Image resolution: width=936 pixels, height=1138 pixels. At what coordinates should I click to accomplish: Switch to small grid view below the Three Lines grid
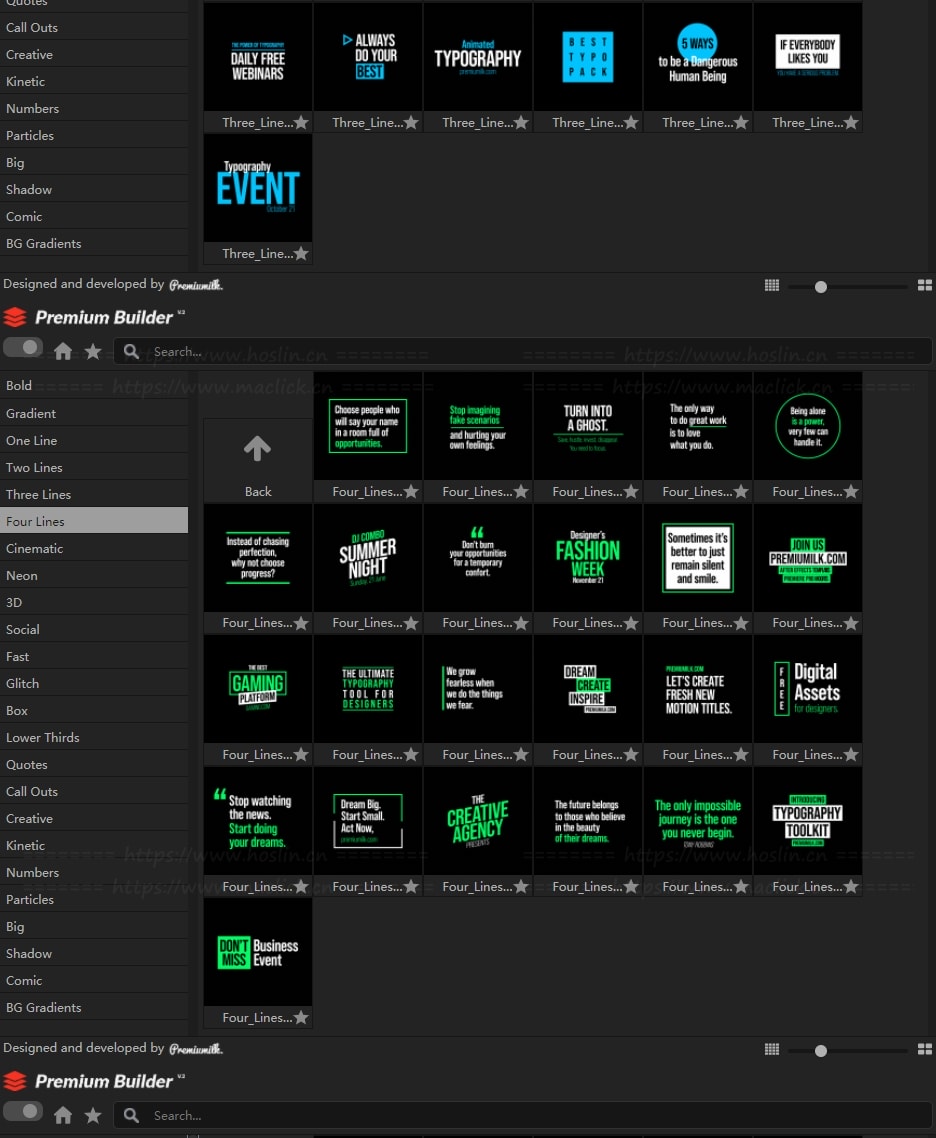tap(772, 285)
